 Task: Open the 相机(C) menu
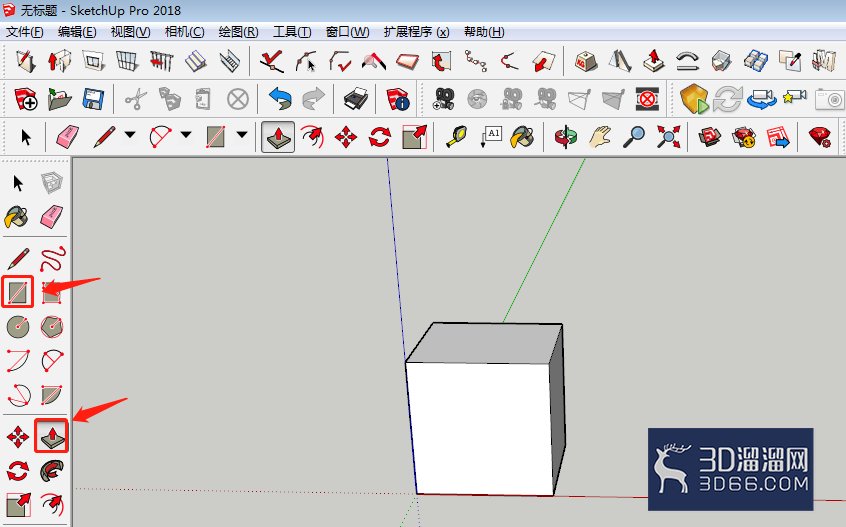pyautogui.click(x=184, y=32)
